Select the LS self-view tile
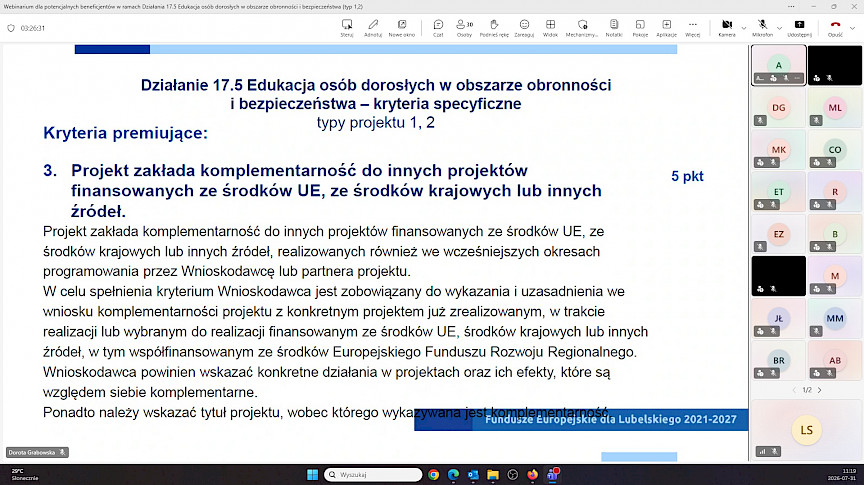This screenshot has height=485, width=864. (x=807, y=429)
